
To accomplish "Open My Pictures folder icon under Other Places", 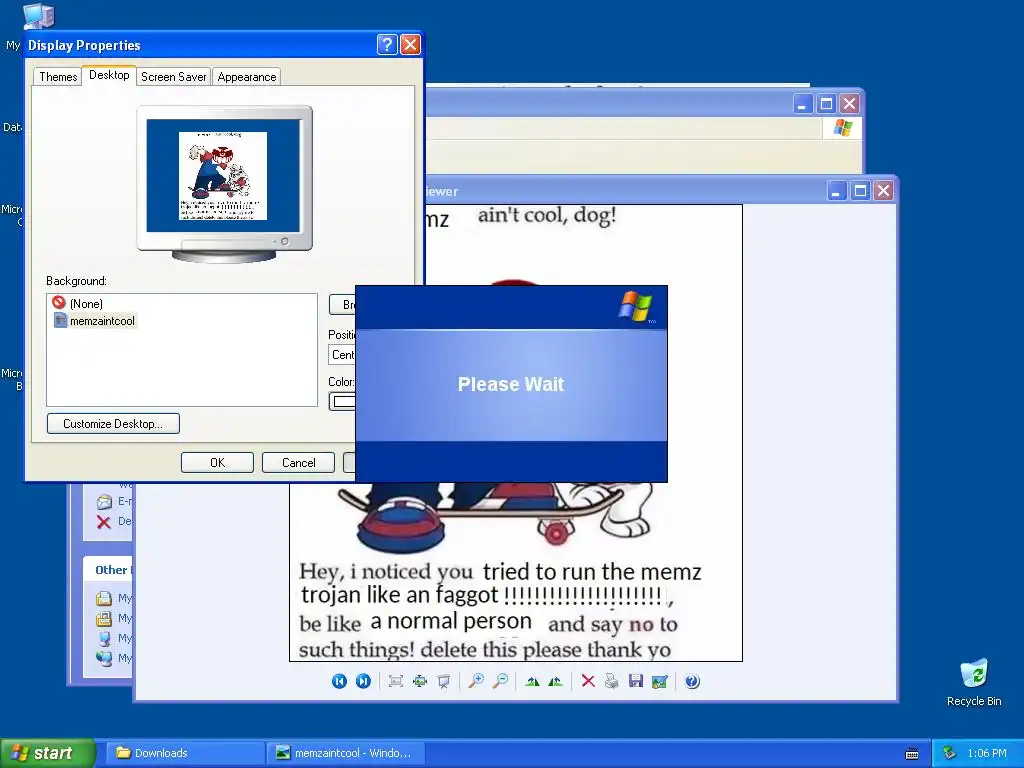I will (x=104, y=618).
